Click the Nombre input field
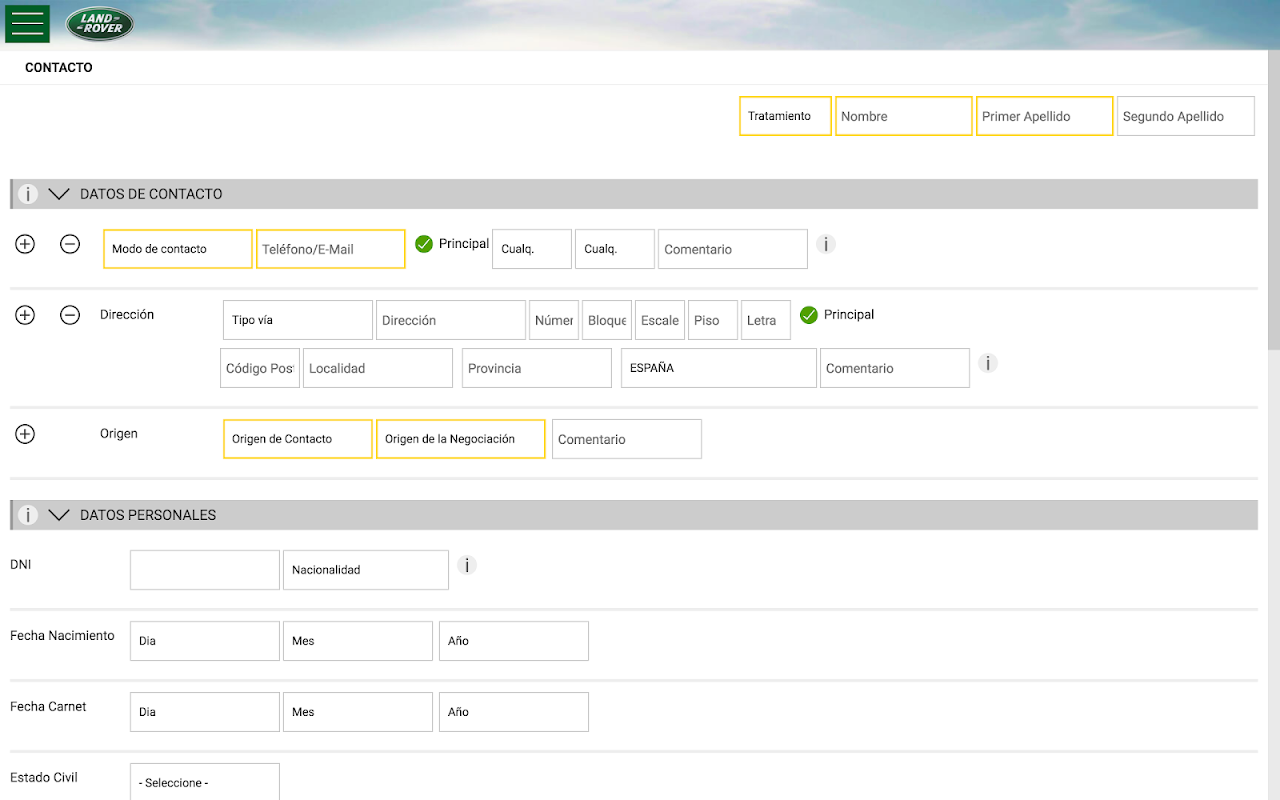Viewport: 1280px width, 800px height. [903, 116]
